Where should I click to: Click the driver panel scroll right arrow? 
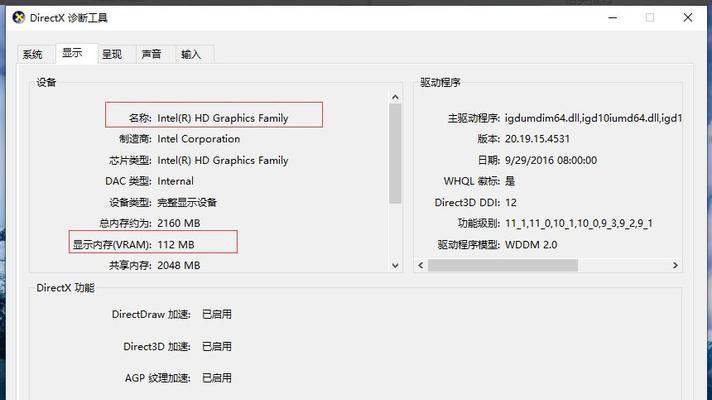[675, 265]
